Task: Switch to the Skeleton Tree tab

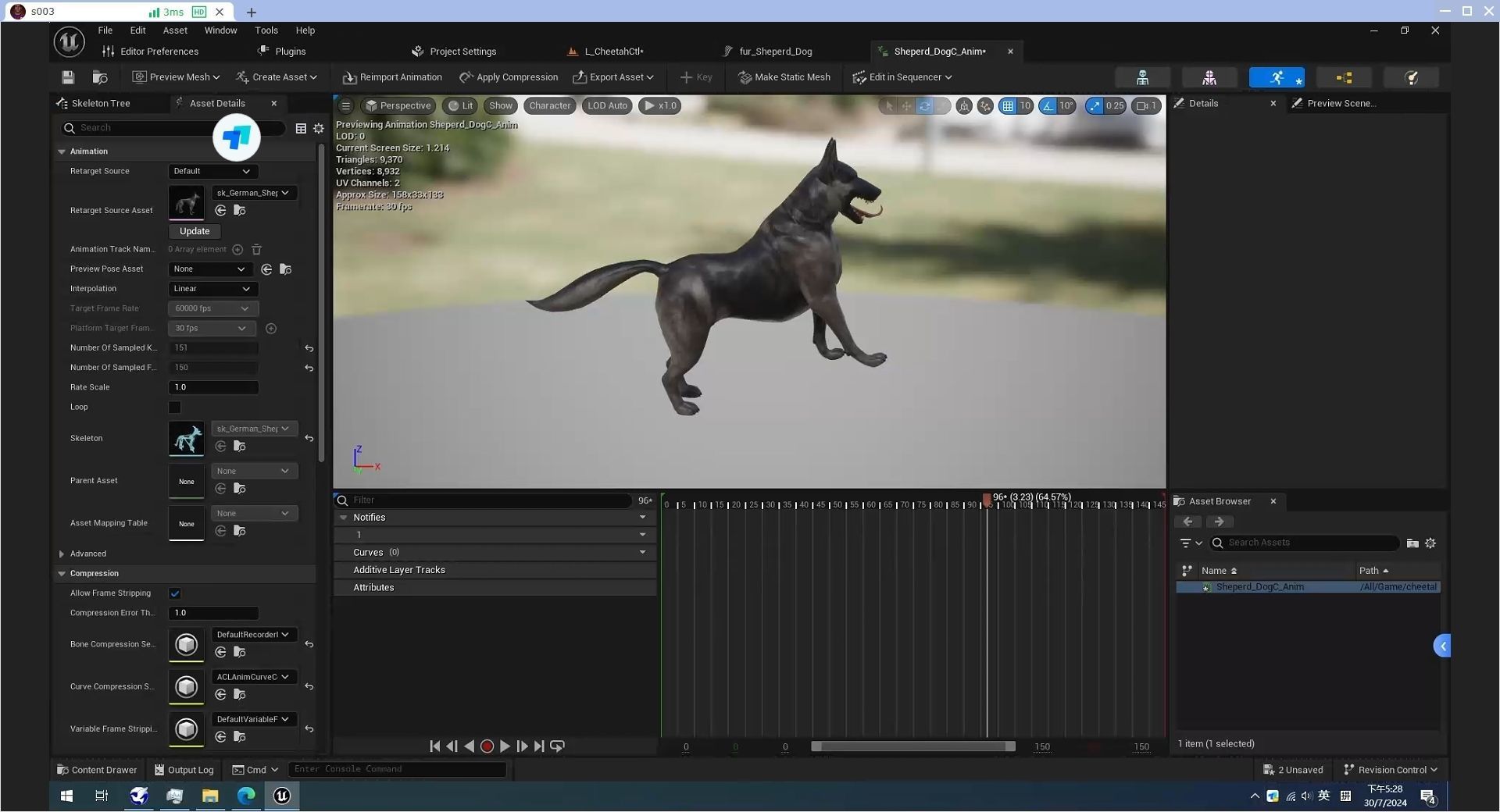Action: click(101, 103)
